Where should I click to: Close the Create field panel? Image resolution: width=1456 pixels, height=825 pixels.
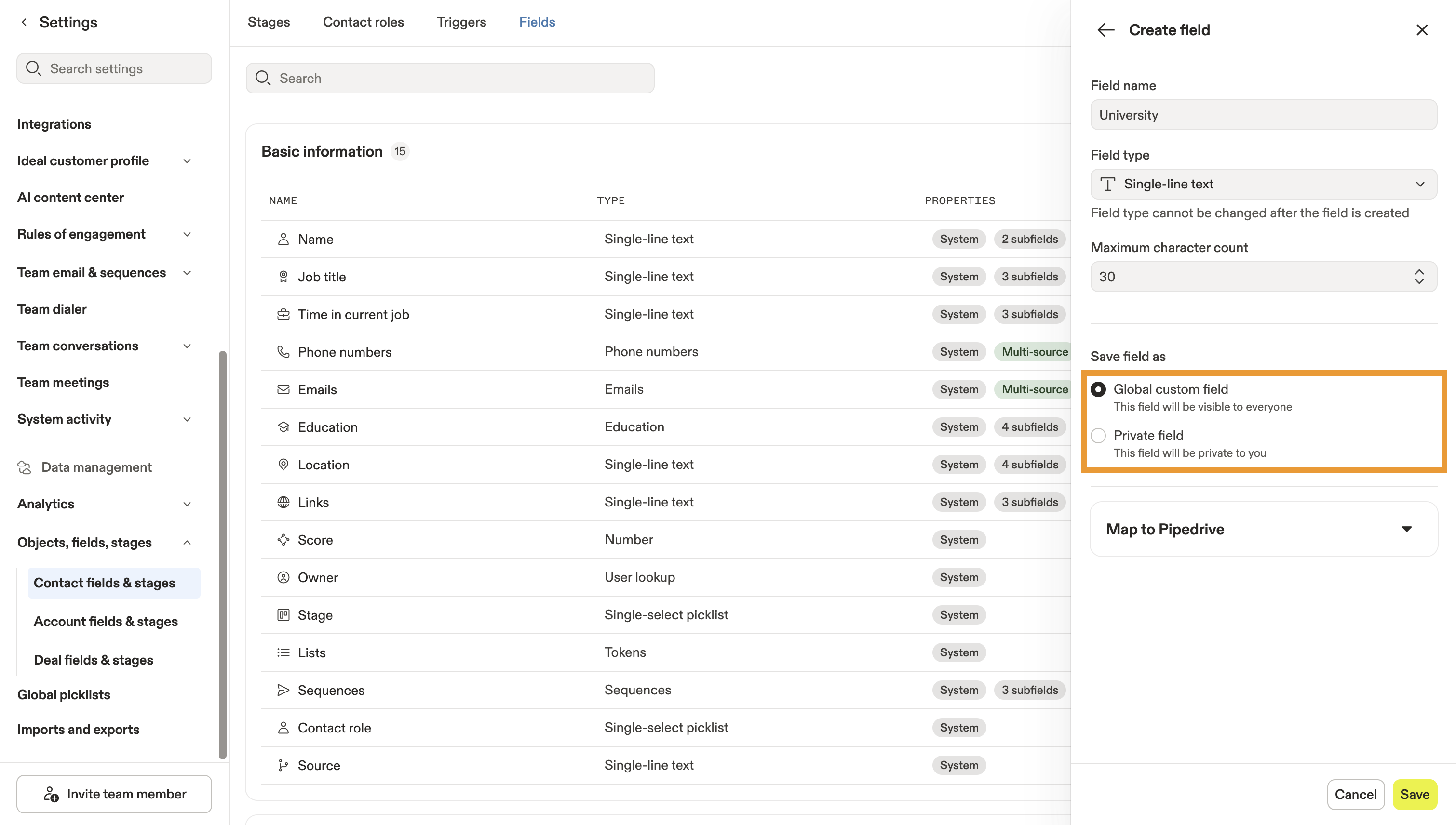(x=1422, y=30)
